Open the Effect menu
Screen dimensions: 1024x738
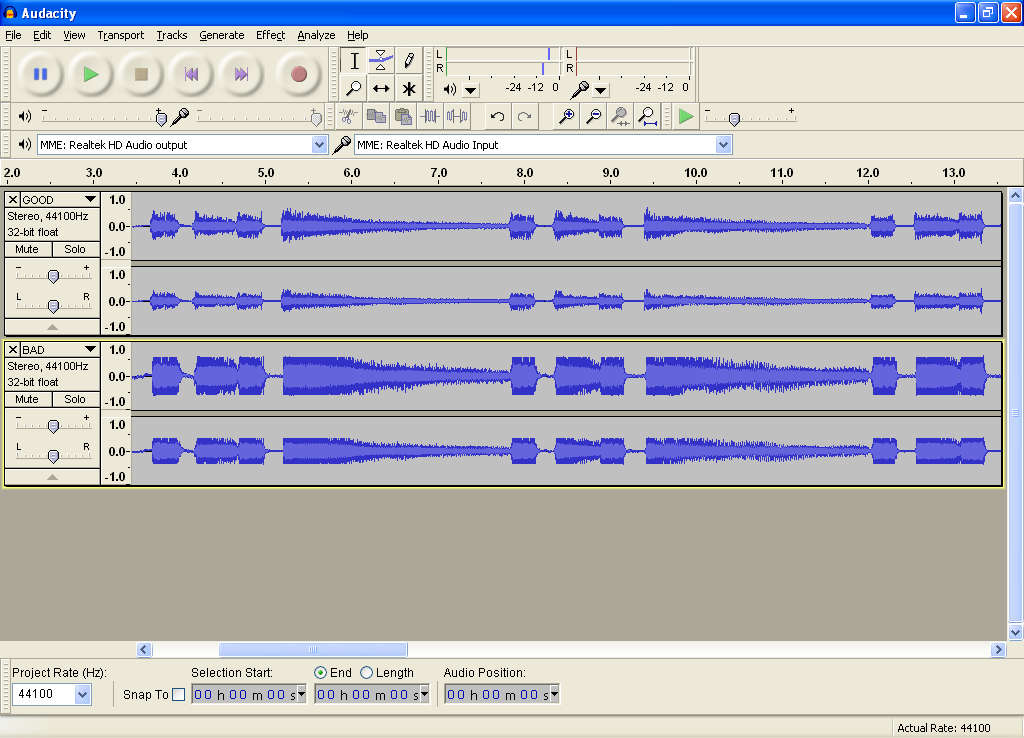tap(270, 35)
